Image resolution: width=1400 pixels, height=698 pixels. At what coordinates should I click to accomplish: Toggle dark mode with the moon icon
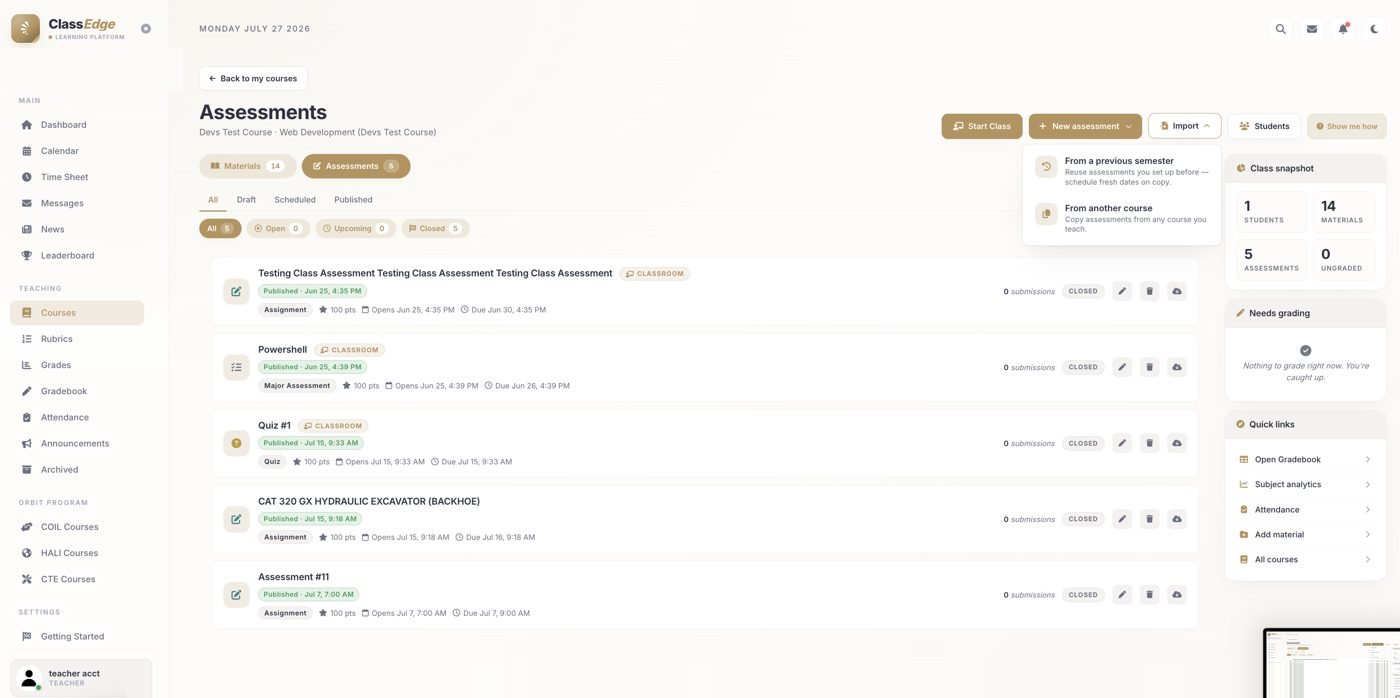point(1374,29)
